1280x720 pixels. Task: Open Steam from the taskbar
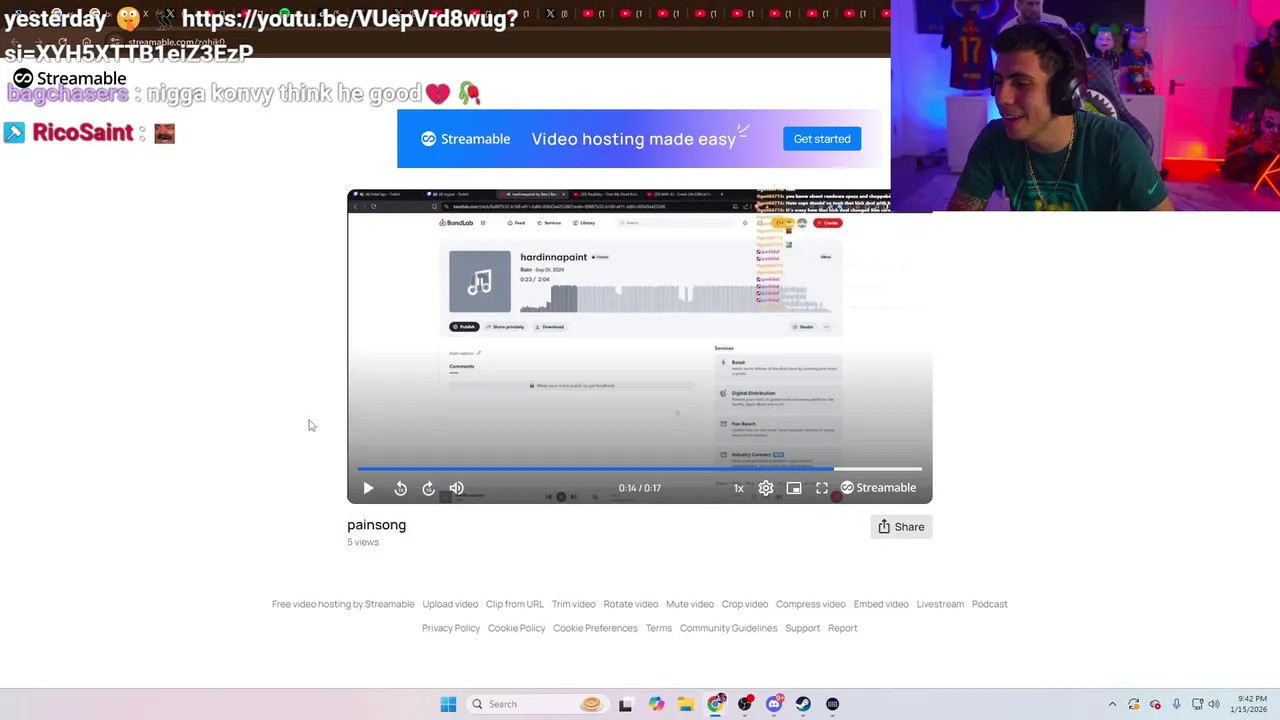click(803, 704)
